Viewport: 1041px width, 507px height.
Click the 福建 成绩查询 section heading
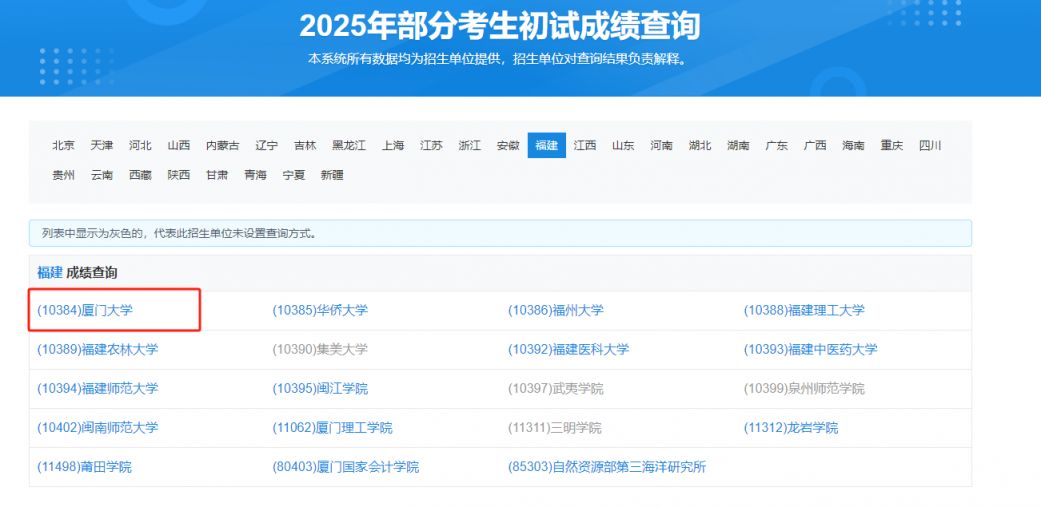pyautogui.click(x=77, y=273)
